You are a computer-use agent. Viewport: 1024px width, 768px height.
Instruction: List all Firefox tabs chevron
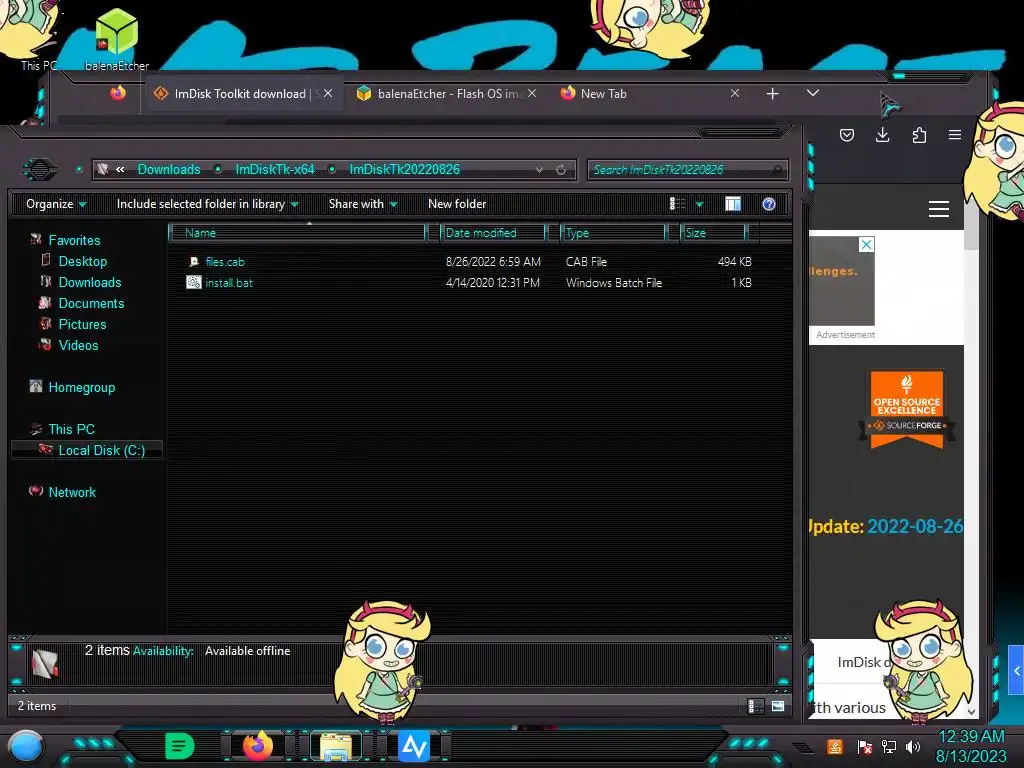(812, 93)
